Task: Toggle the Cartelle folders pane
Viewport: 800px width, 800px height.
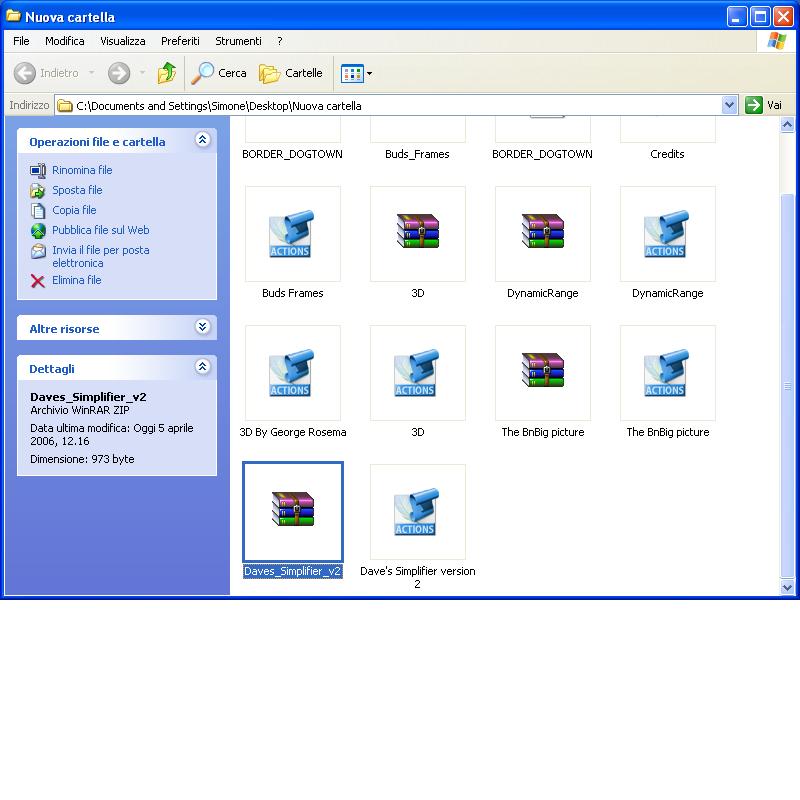Action: point(291,73)
